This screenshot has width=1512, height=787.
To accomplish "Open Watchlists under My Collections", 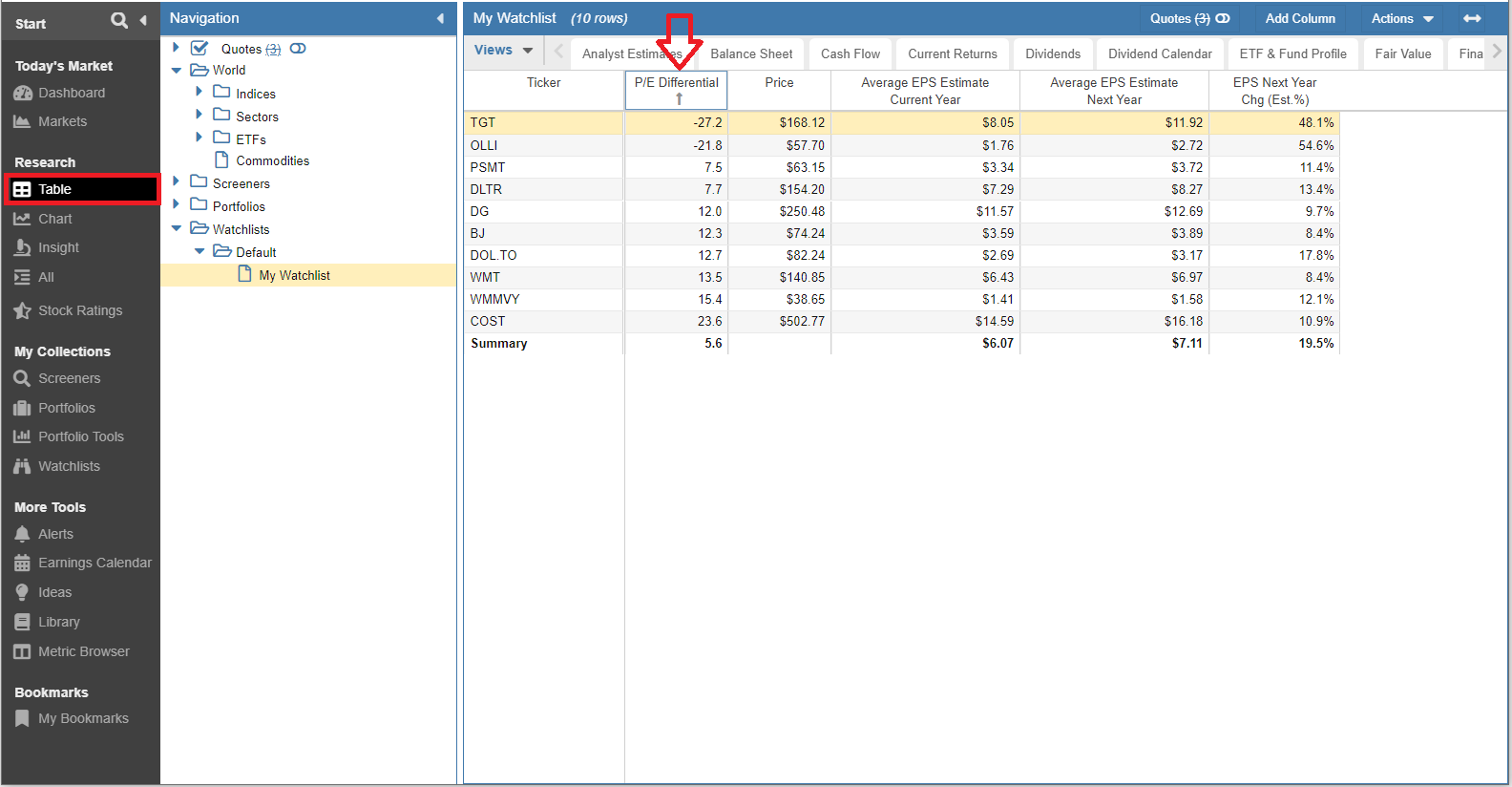I will click(69, 466).
